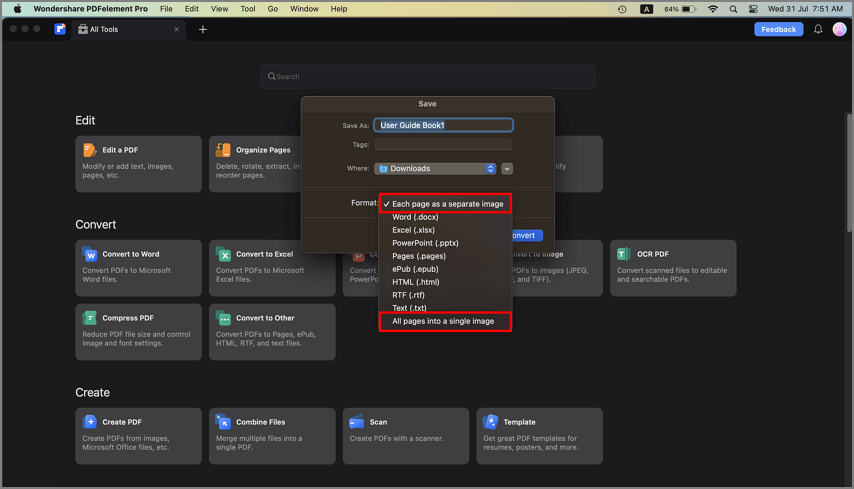Click the Compress PDF icon
The image size is (854, 489).
tap(89, 318)
